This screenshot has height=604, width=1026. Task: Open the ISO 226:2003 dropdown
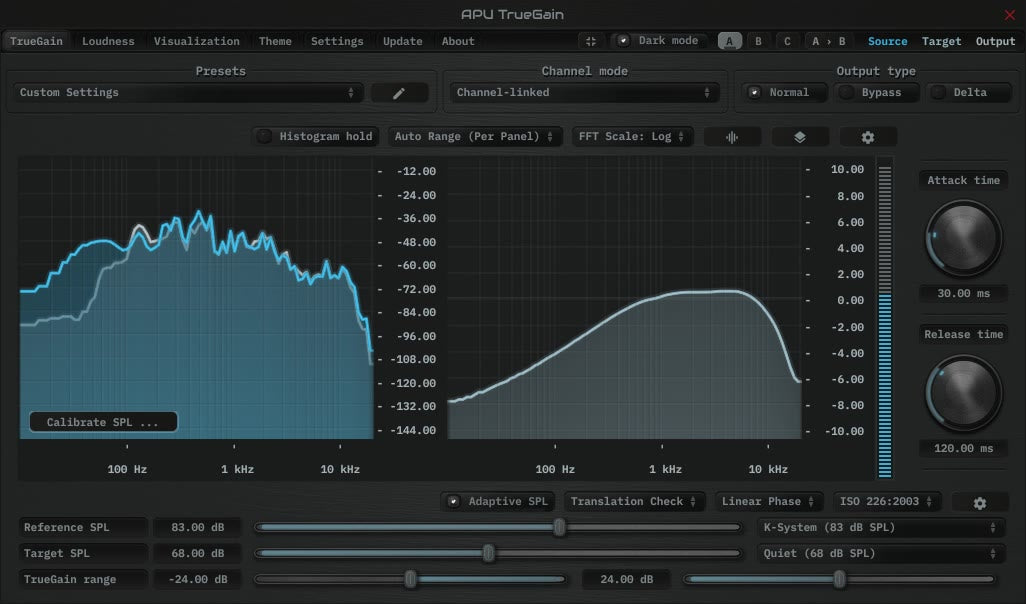click(887, 501)
